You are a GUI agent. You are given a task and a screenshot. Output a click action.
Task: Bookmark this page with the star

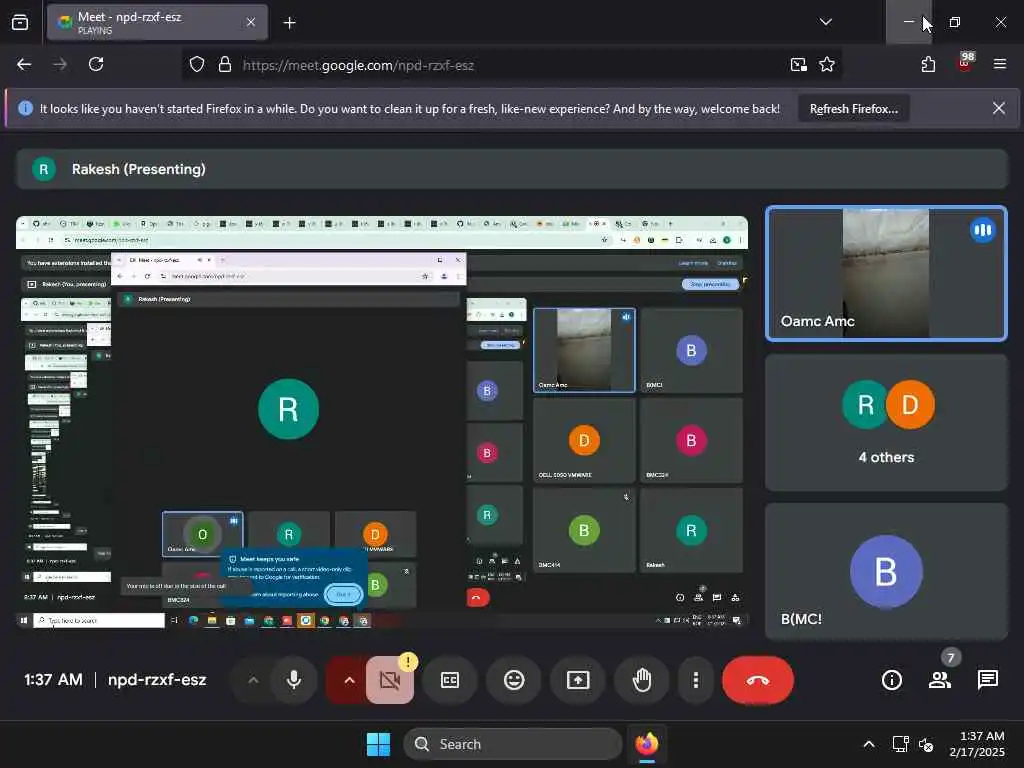pos(827,65)
